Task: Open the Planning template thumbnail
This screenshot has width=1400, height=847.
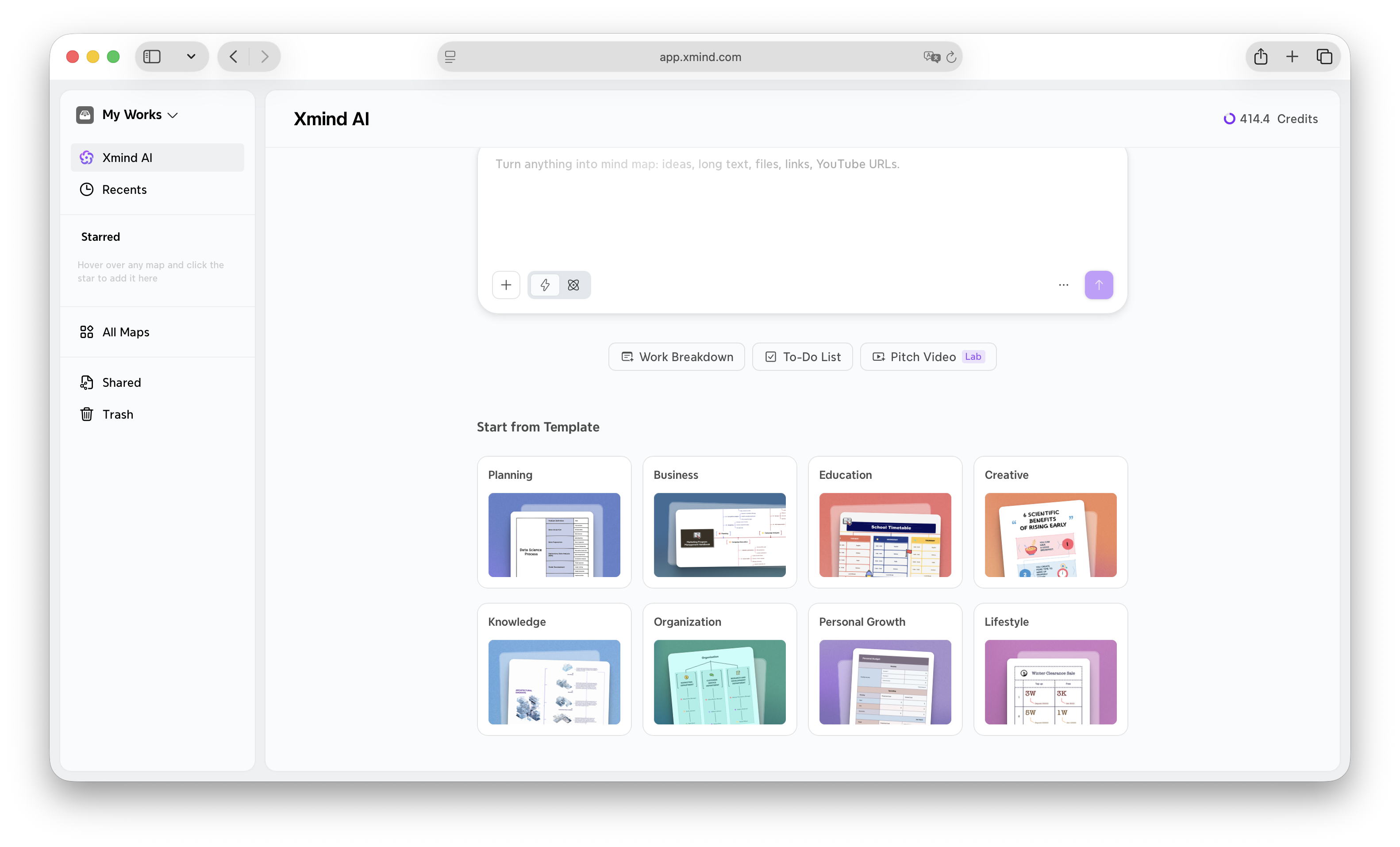Action: point(554,535)
